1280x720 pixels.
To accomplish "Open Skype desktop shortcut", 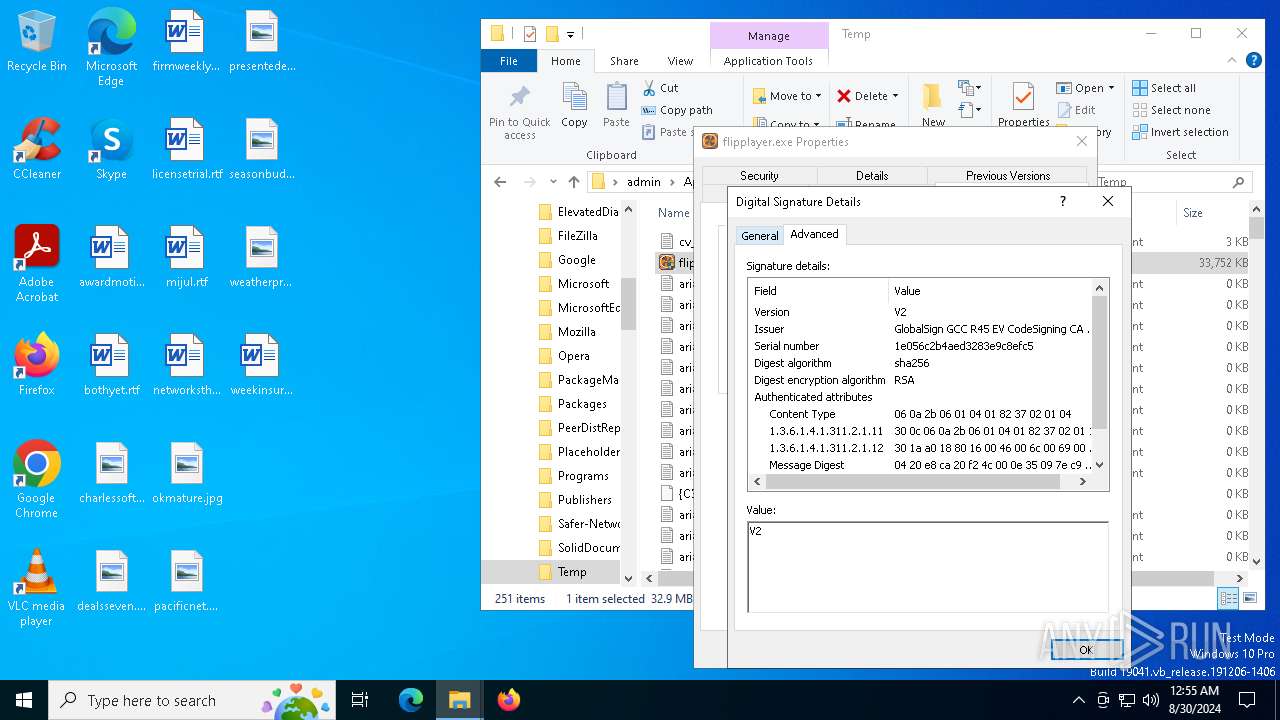I will tap(111, 149).
